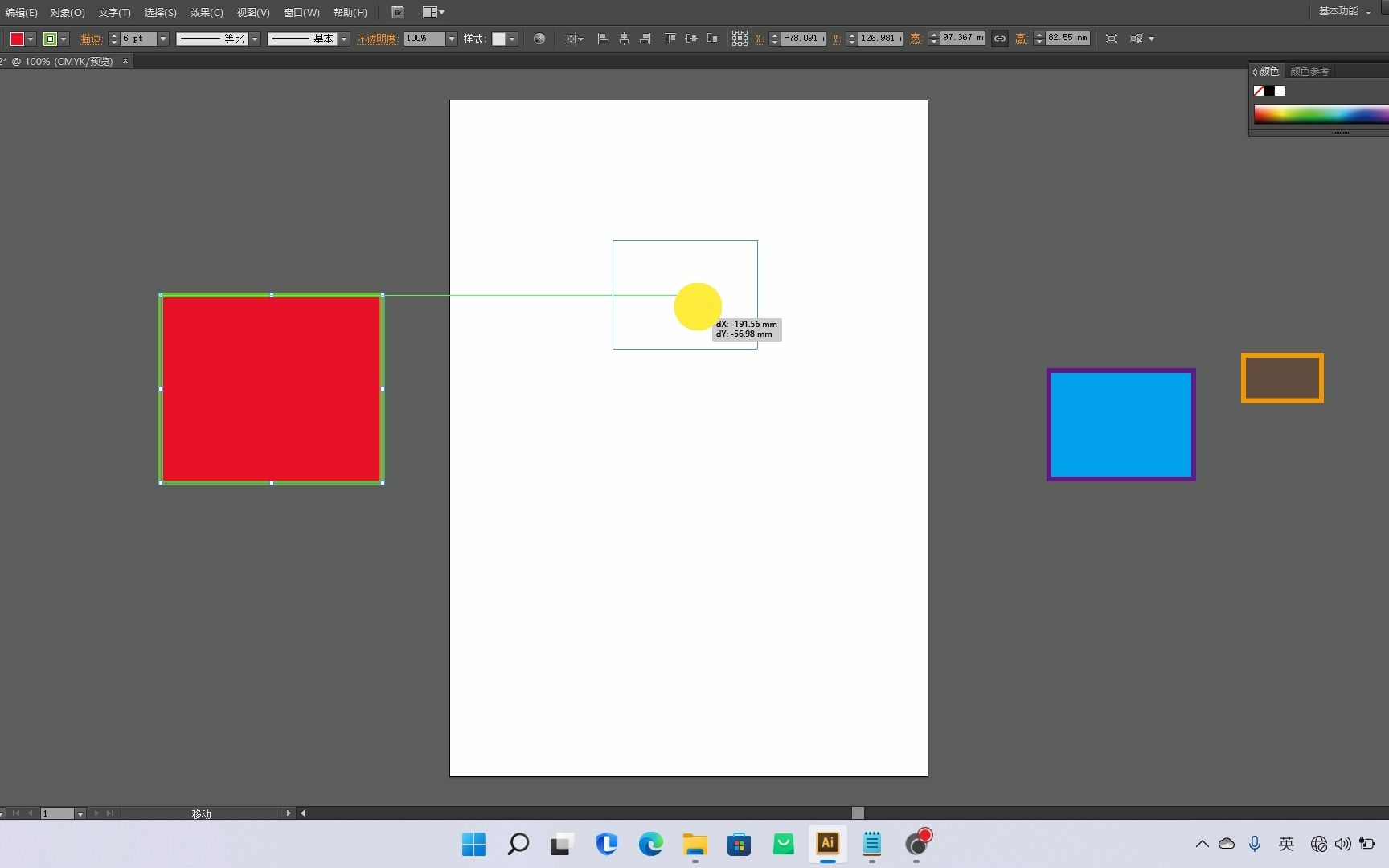This screenshot has height=868, width=1389.
Task: Open the 帮助(H) menu
Action: point(350,13)
